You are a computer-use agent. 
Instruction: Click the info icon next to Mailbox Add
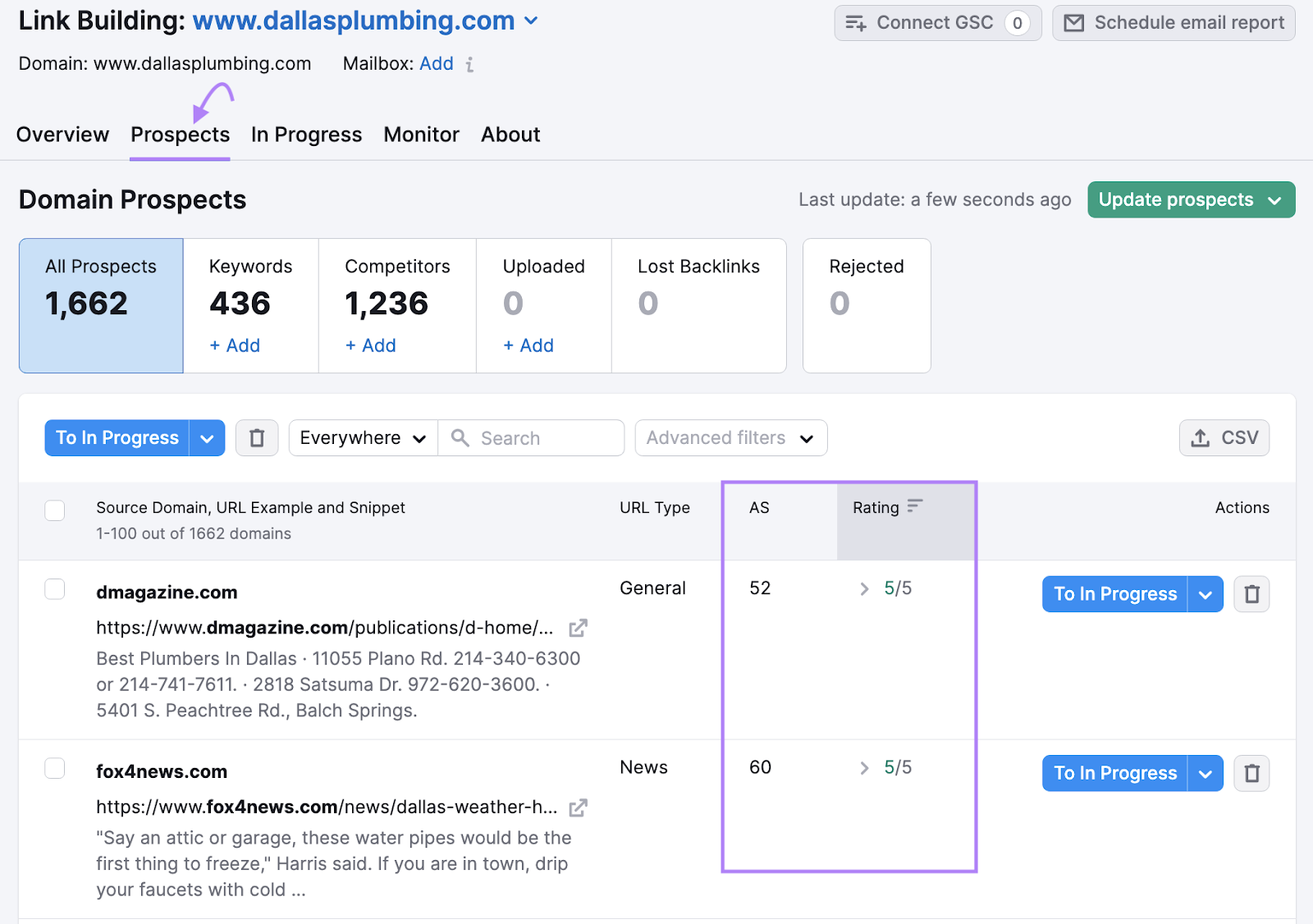point(469,64)
